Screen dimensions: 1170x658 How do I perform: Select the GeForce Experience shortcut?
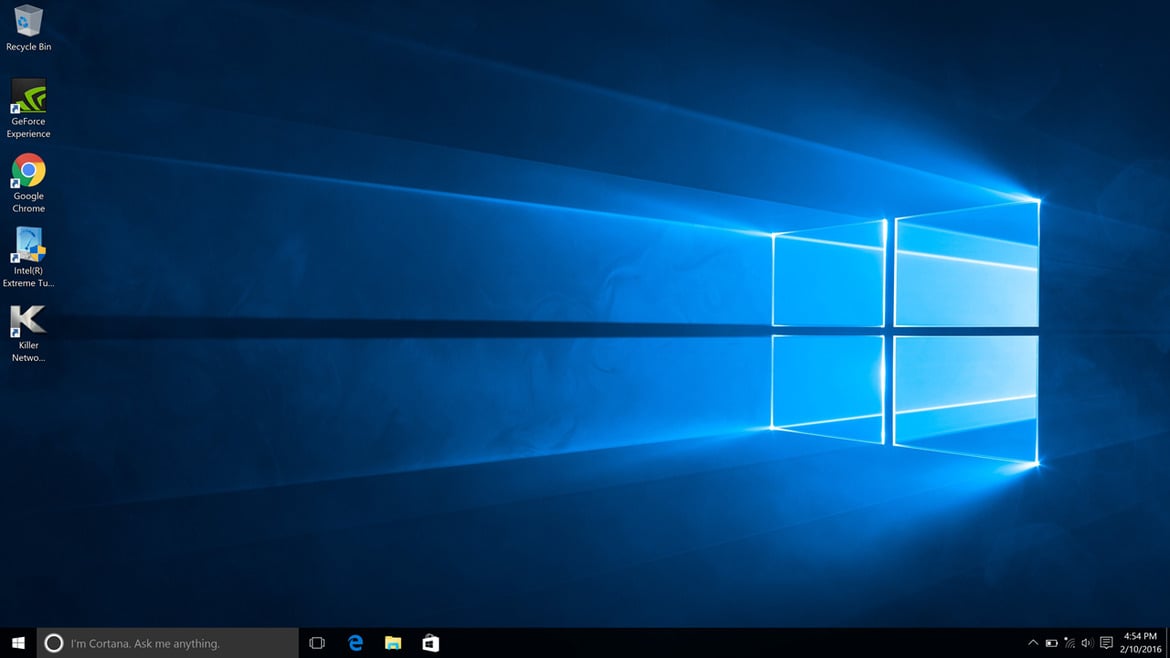pos(28,108)
